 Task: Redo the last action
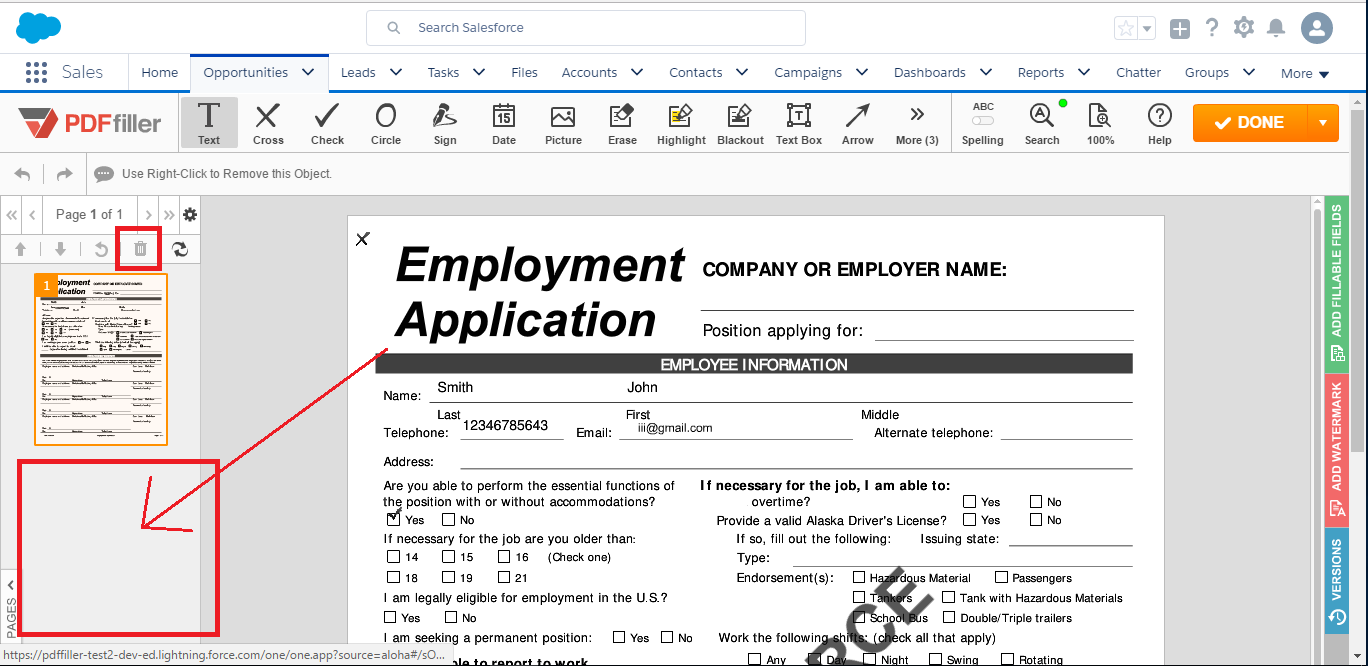click(x=64, y=174)
